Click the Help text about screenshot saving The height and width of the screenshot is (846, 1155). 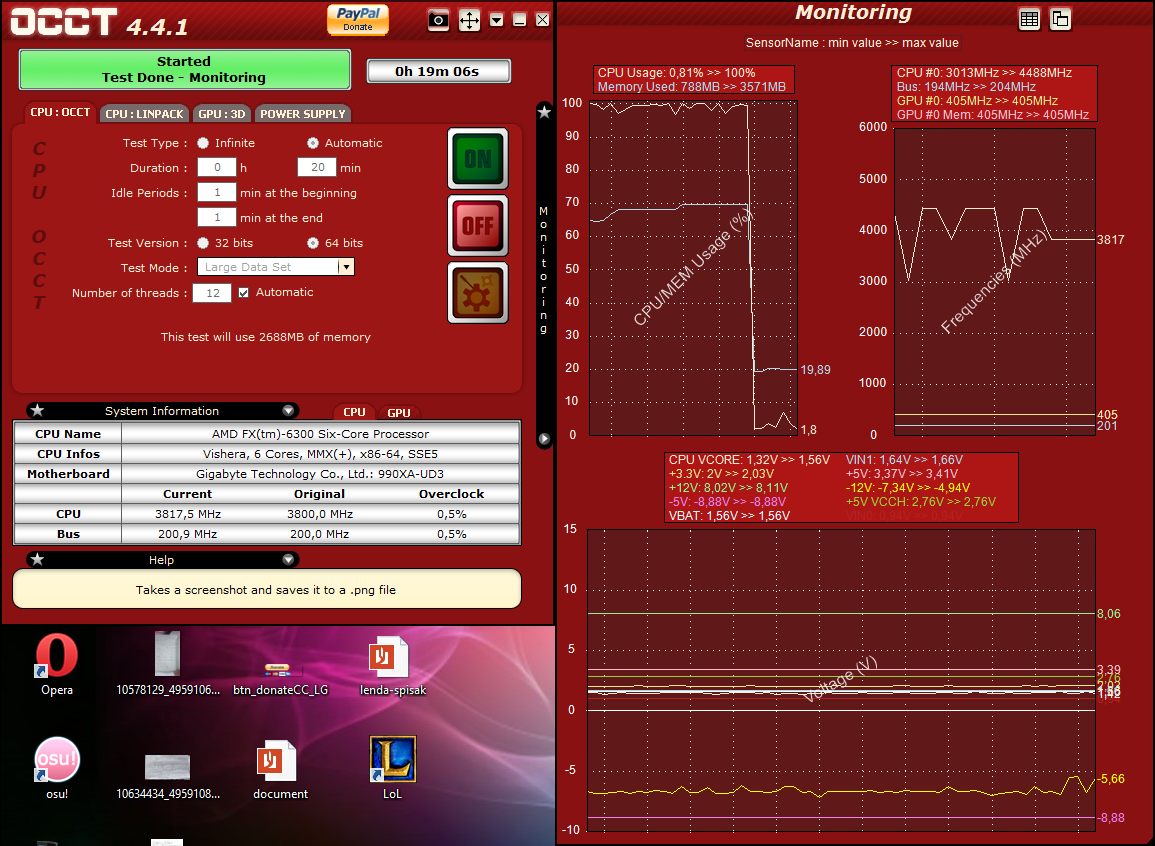pos(266,590)
